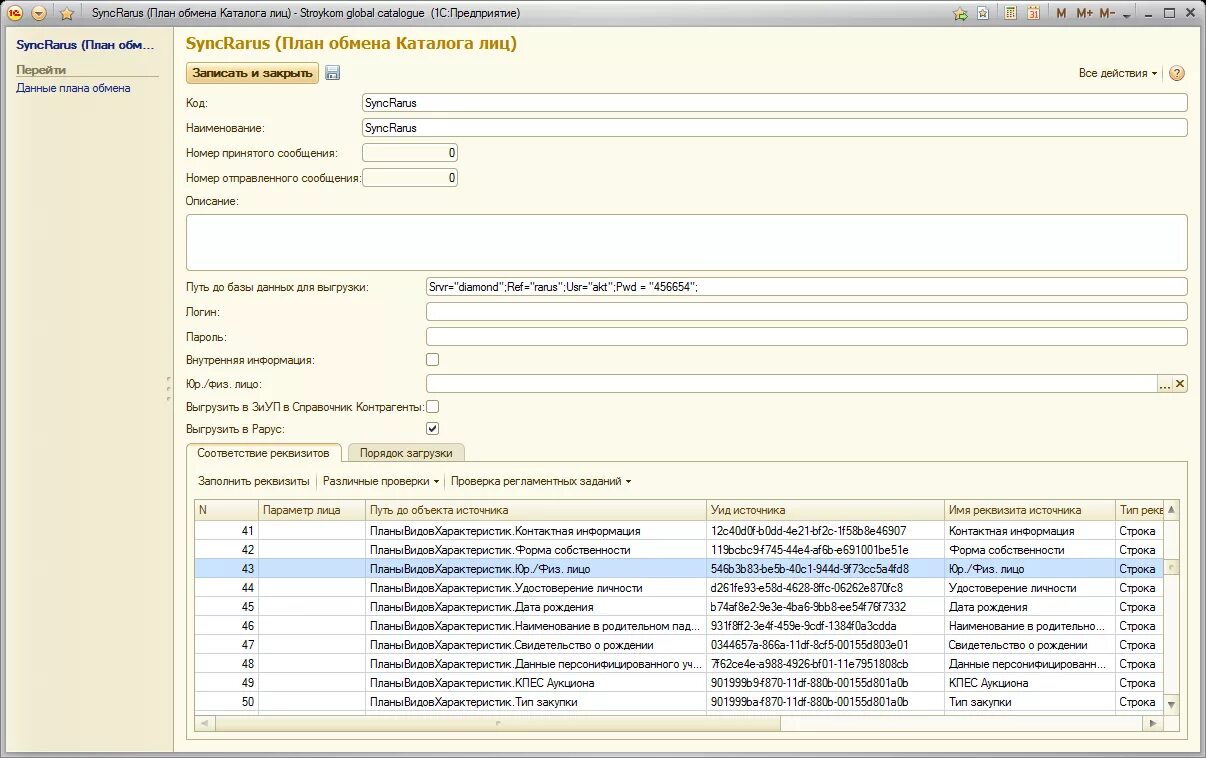
Task: Open the history page-with-star icon
Action: tap(983, 13)
